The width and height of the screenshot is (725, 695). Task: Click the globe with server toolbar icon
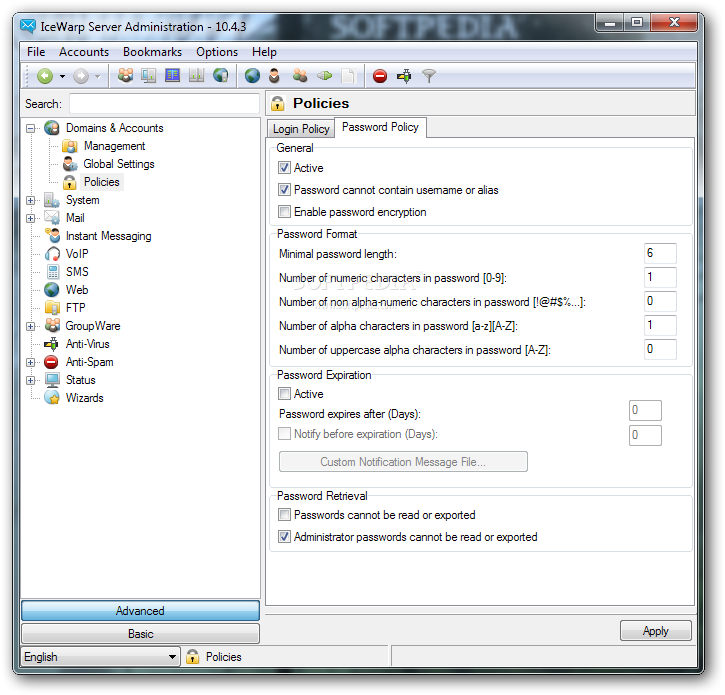[x=221, y=75]
